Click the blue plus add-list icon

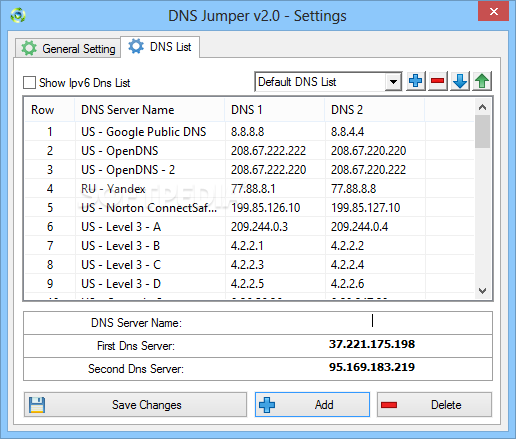coord(416,81)
